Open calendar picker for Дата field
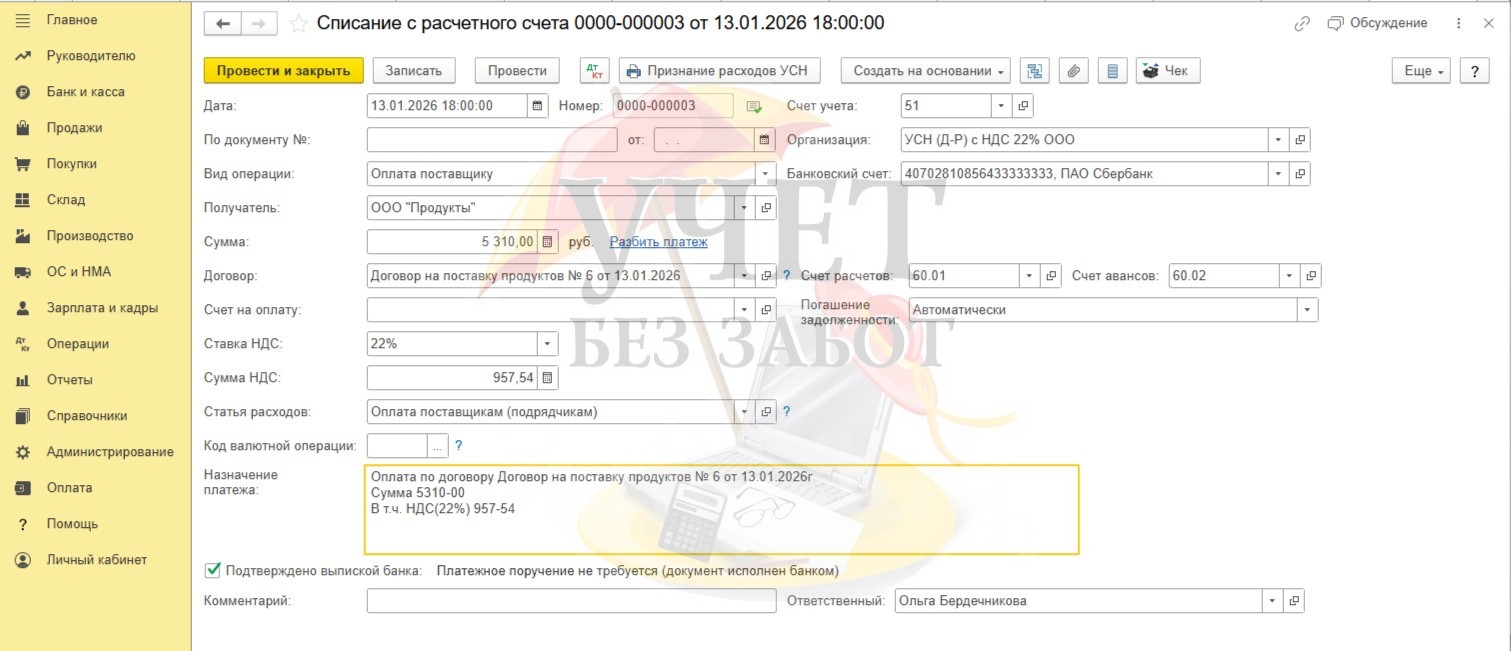1511x651 pixels. click(538, 106)
